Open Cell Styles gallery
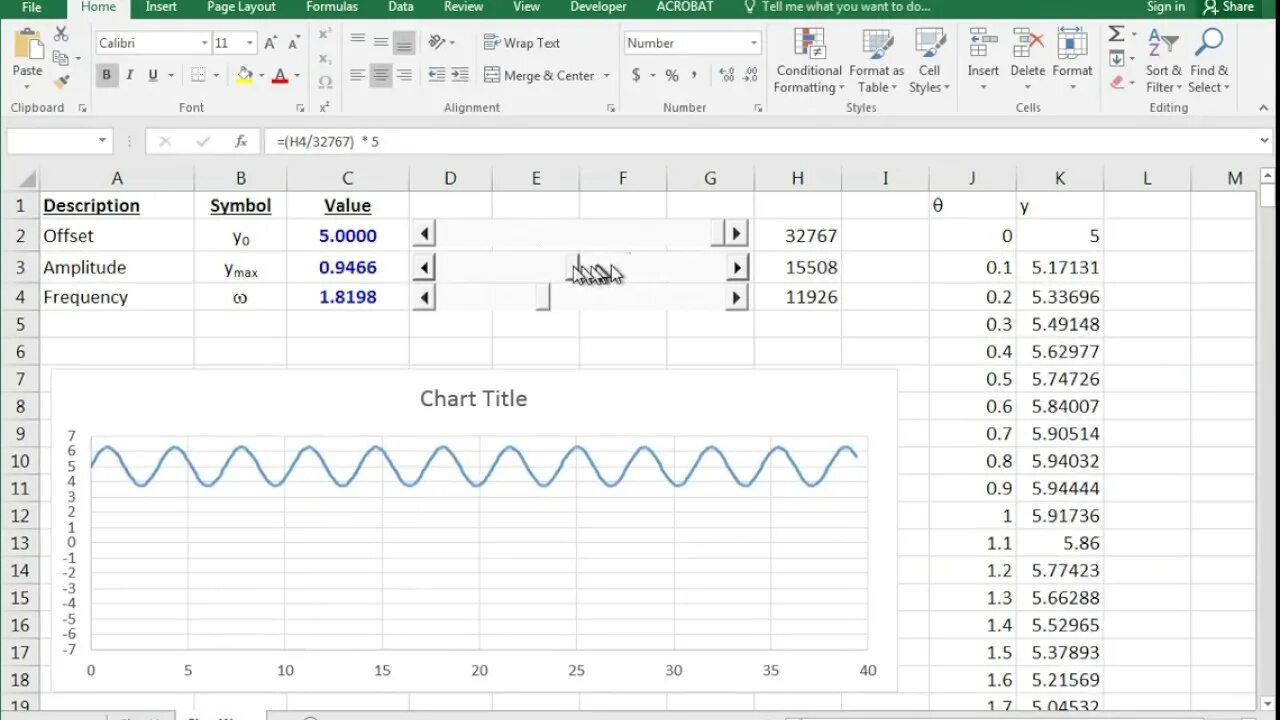 pos(929,62)
